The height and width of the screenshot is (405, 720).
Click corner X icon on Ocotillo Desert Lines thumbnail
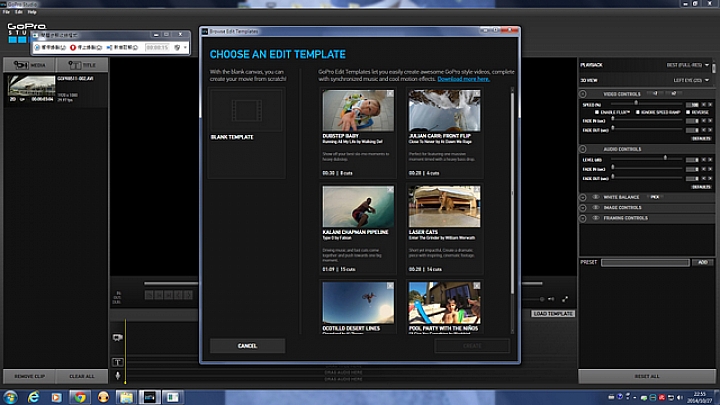click(390, 286)
